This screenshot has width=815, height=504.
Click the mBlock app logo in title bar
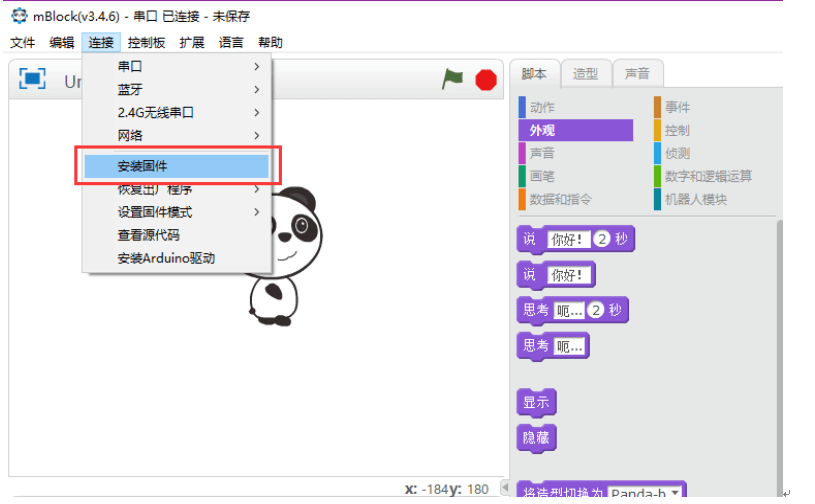pos(19,16)
